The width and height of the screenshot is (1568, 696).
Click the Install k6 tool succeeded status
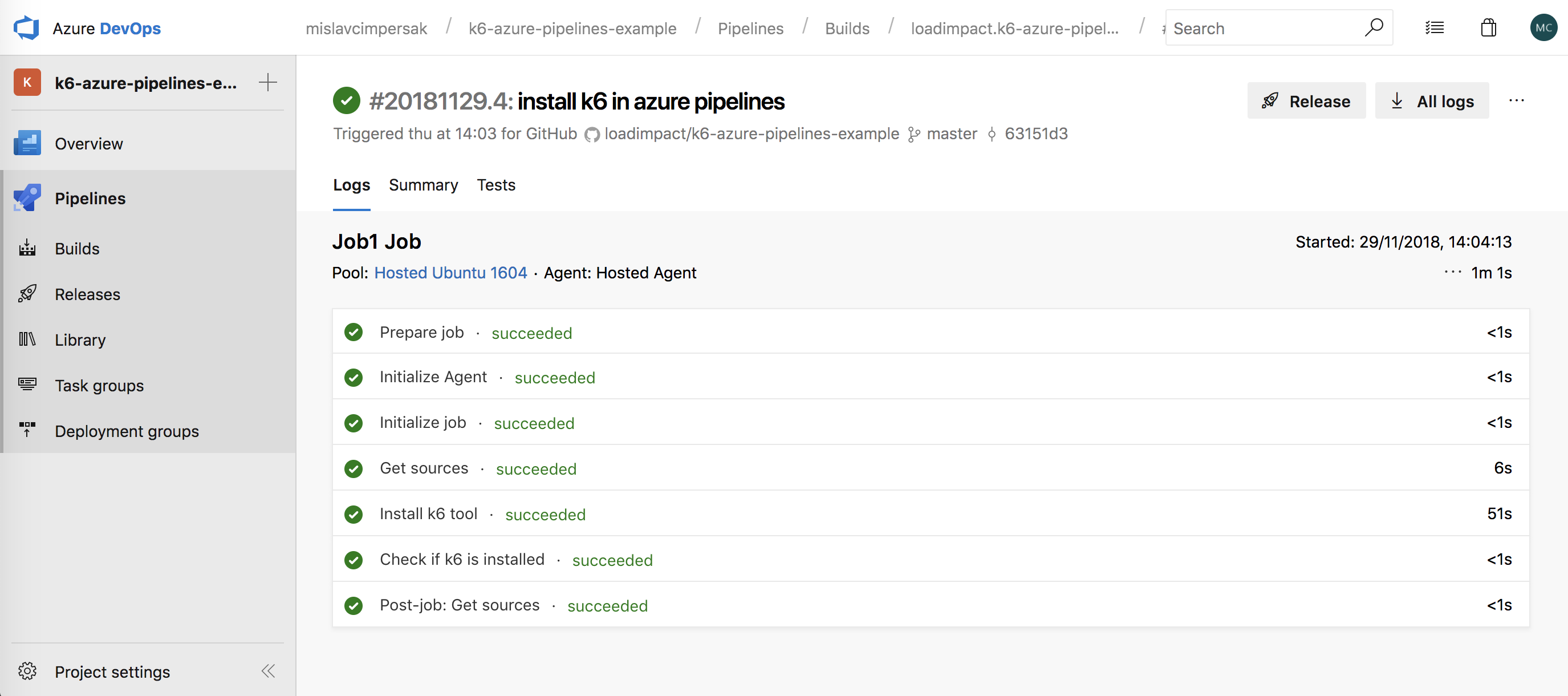(545, 513)
